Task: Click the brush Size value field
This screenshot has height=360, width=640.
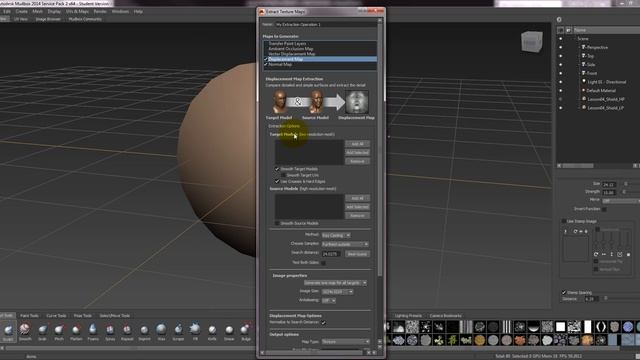Action: pyautogui.click(x=609, y=184)
